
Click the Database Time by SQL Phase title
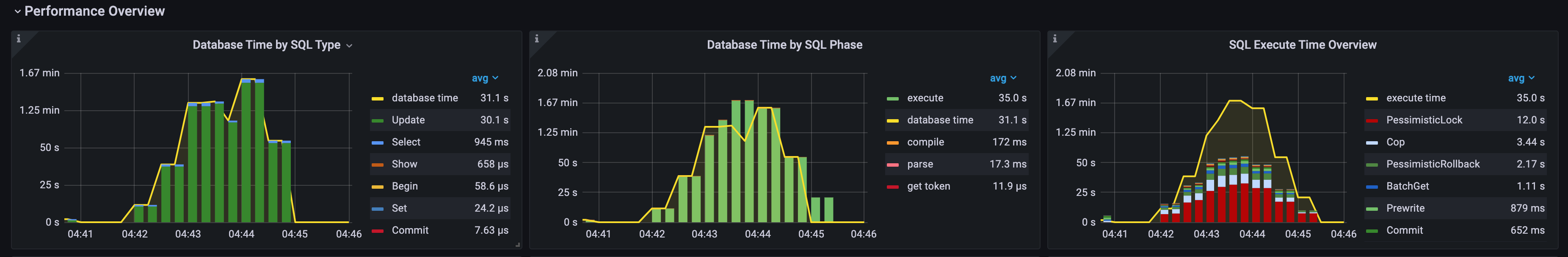pos(784,45)
